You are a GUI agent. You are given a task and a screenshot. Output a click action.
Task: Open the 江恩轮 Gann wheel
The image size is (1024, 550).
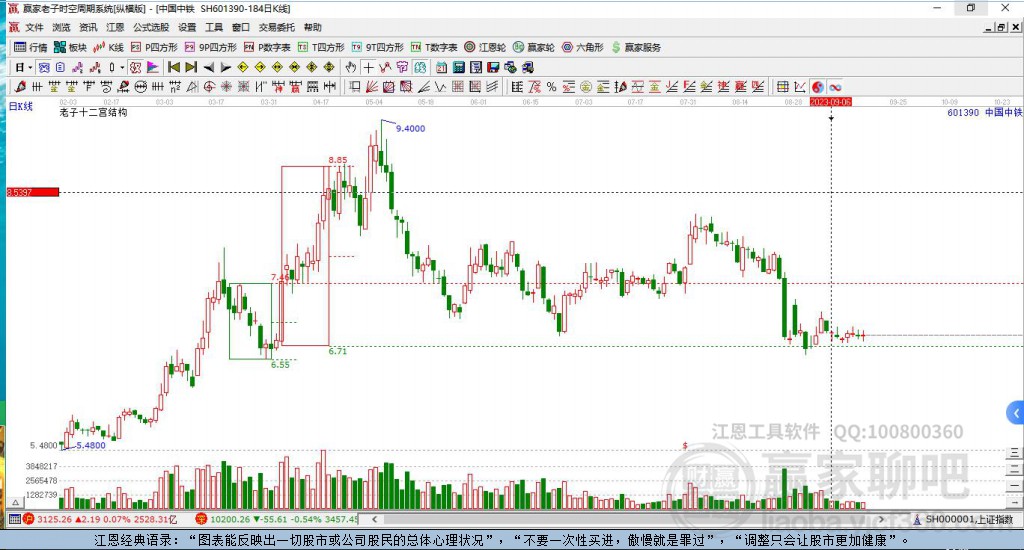click(x=485, y=47)
